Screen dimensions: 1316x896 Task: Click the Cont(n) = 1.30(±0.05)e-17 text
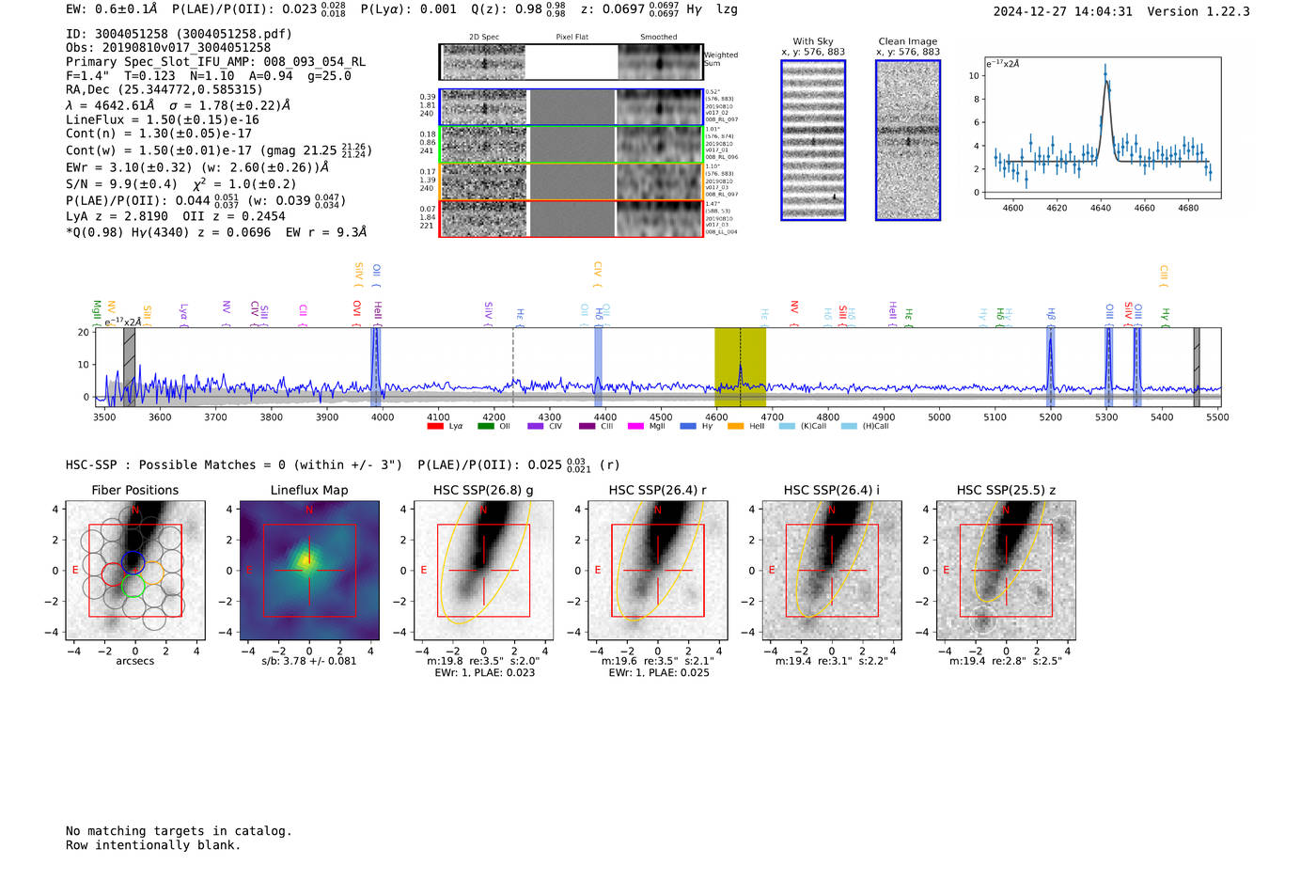[159, 134]
